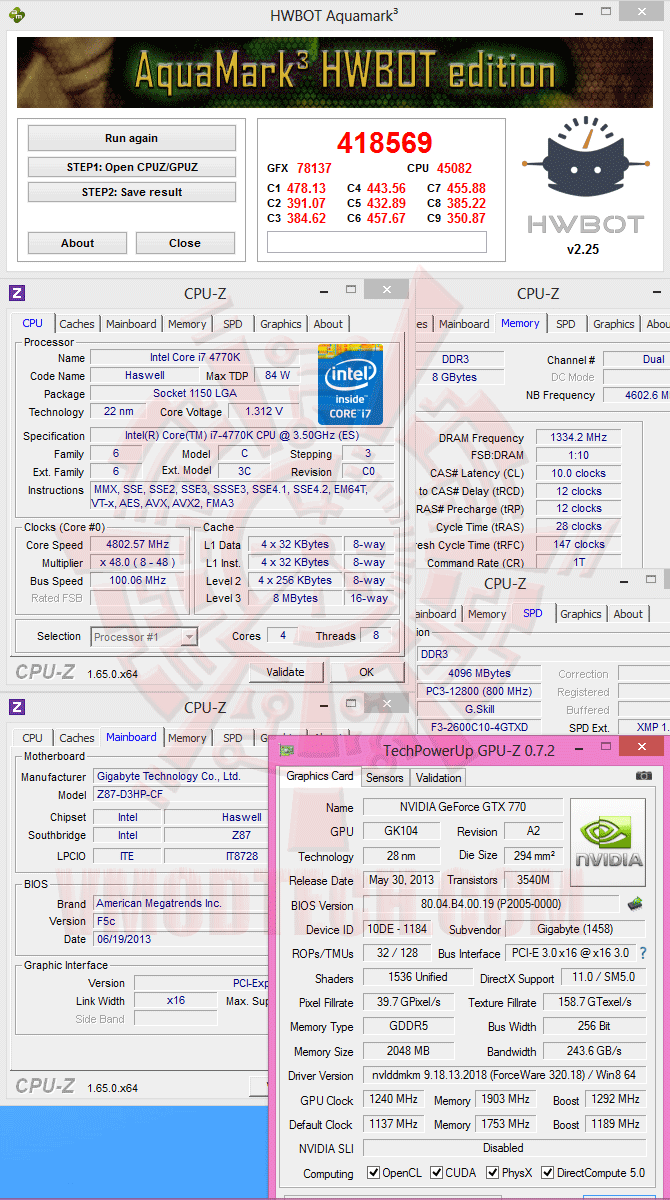Click the CPU-Z icon in the Mainboard tab window
The height and width of the screenshot is (1200, 670).
(x=17, y=707)
